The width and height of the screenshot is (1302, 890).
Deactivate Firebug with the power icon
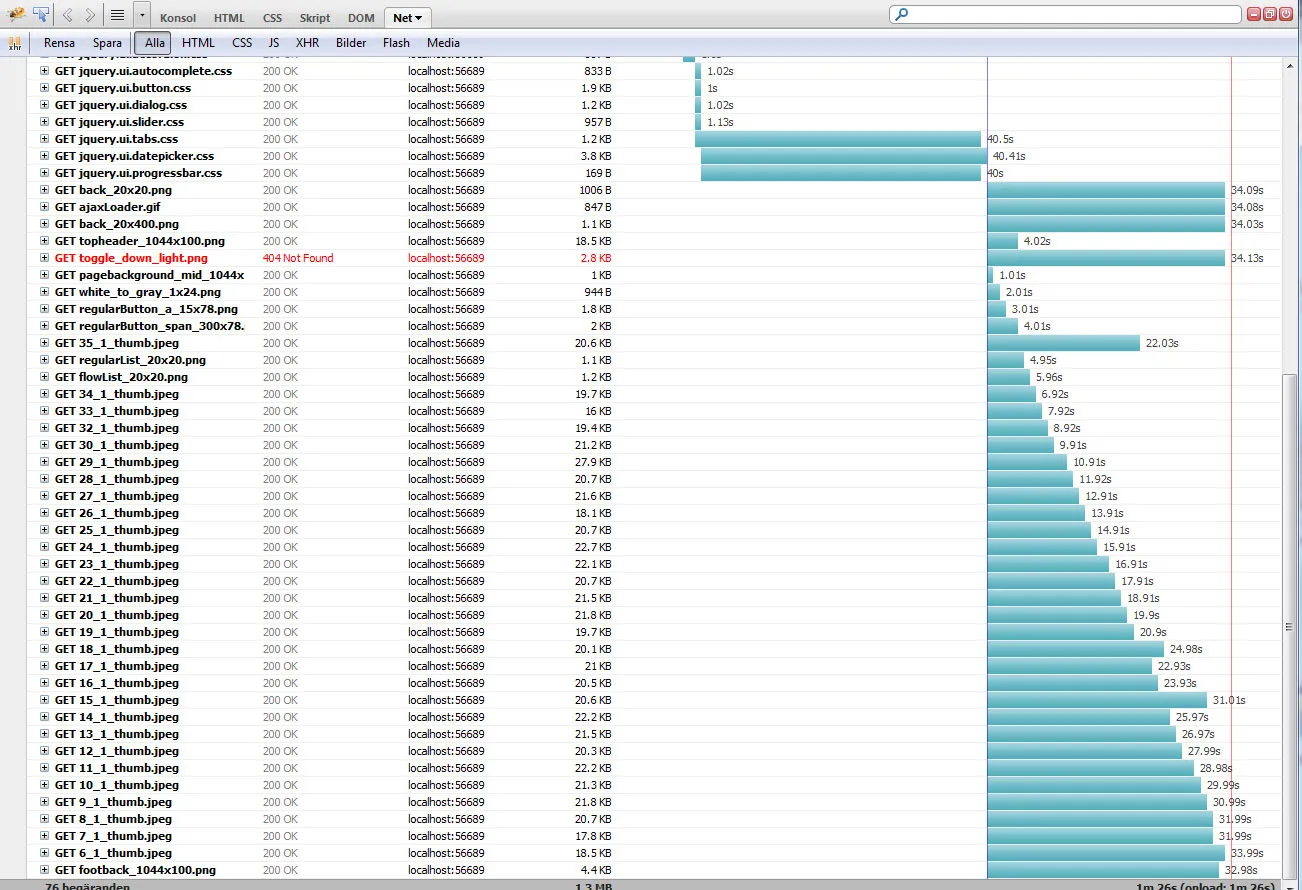click(1286, 15)
